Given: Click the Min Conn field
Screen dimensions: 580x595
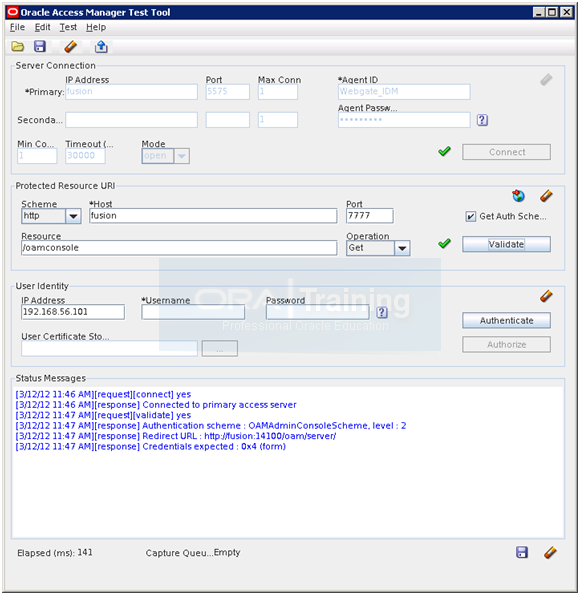Looking at the screenshot, I should pyautogui.click(x=37, y=156).
